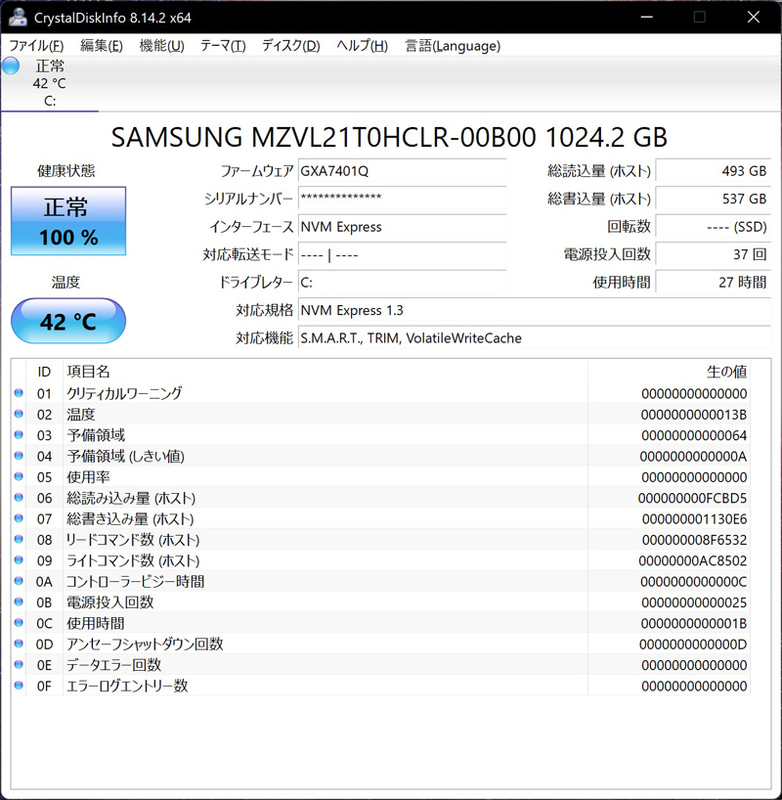782x800 pixels.
Task: Select the 使用率 row text
Action: 88,477
